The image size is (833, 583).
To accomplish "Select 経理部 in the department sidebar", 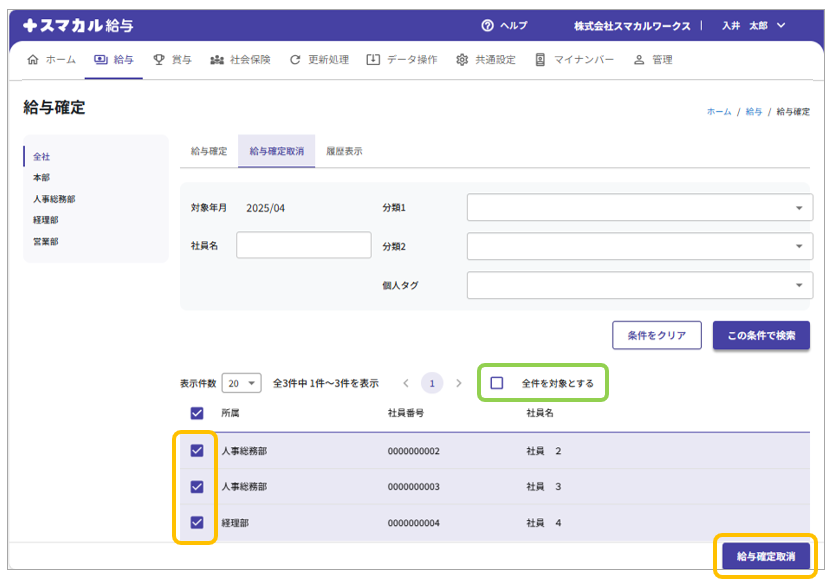I will click(x=46, y=220).
